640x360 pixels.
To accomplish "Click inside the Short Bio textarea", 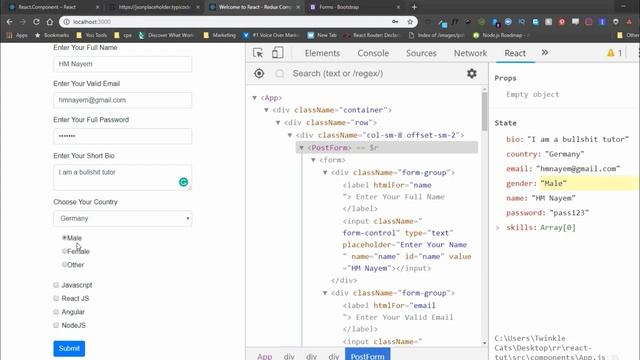I will [x=122, y=177].
